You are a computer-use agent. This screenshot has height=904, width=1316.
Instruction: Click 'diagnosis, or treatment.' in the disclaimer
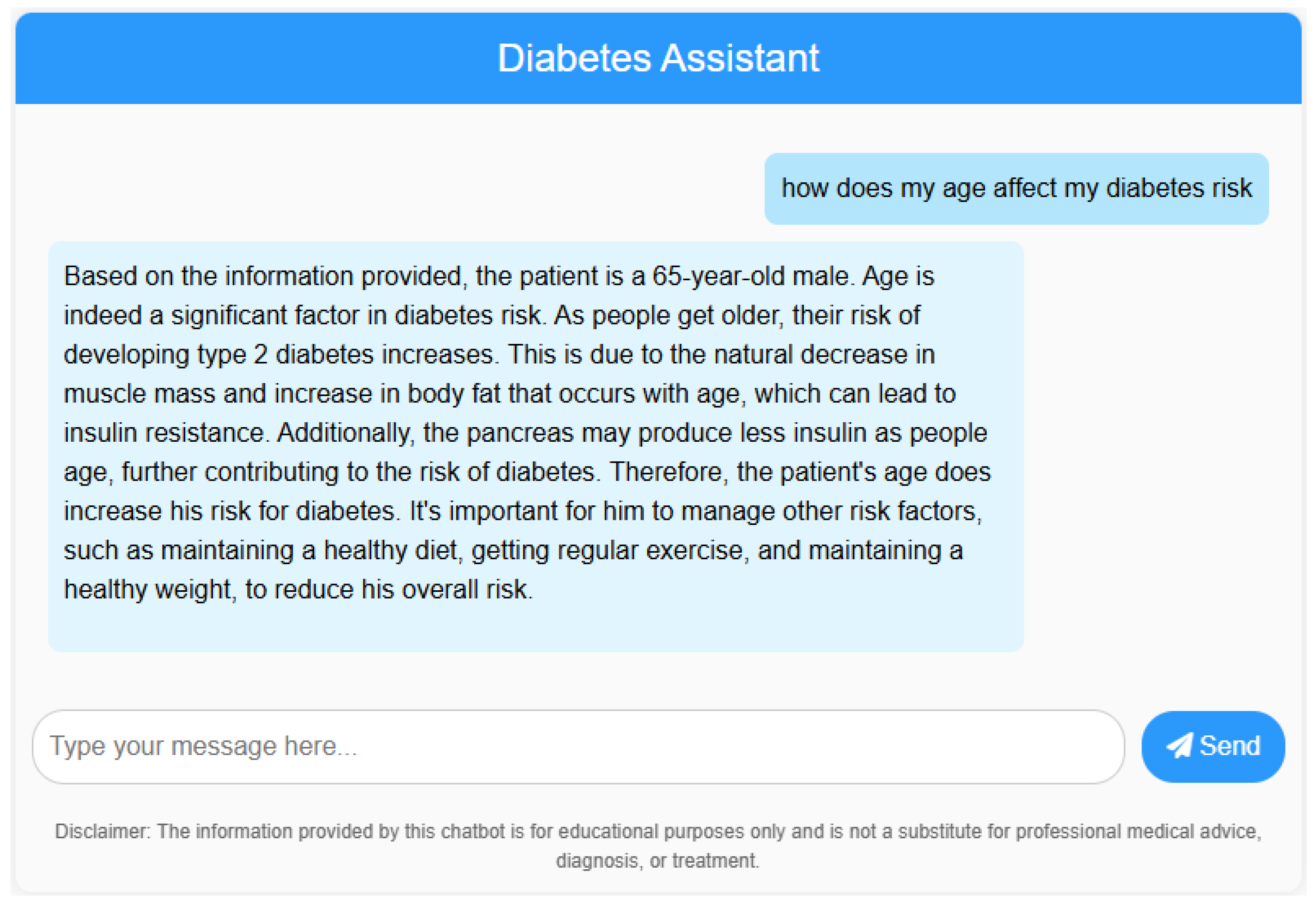click(657, 861)
